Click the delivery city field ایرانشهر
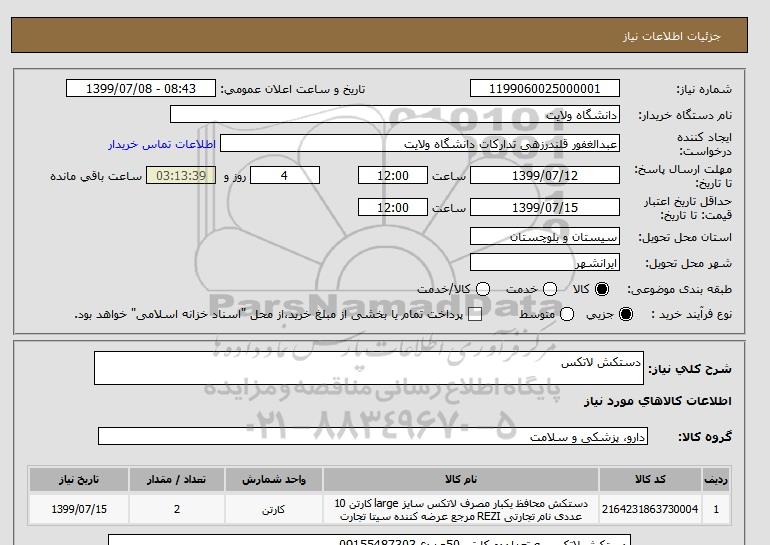 click(x=545, y=262)
